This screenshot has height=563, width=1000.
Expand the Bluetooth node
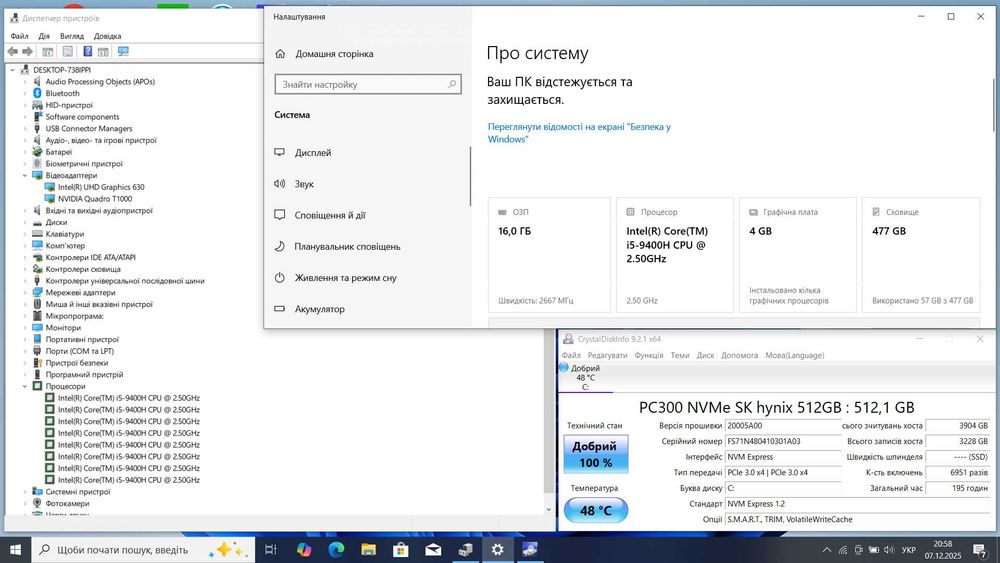[x=26, y=93]
